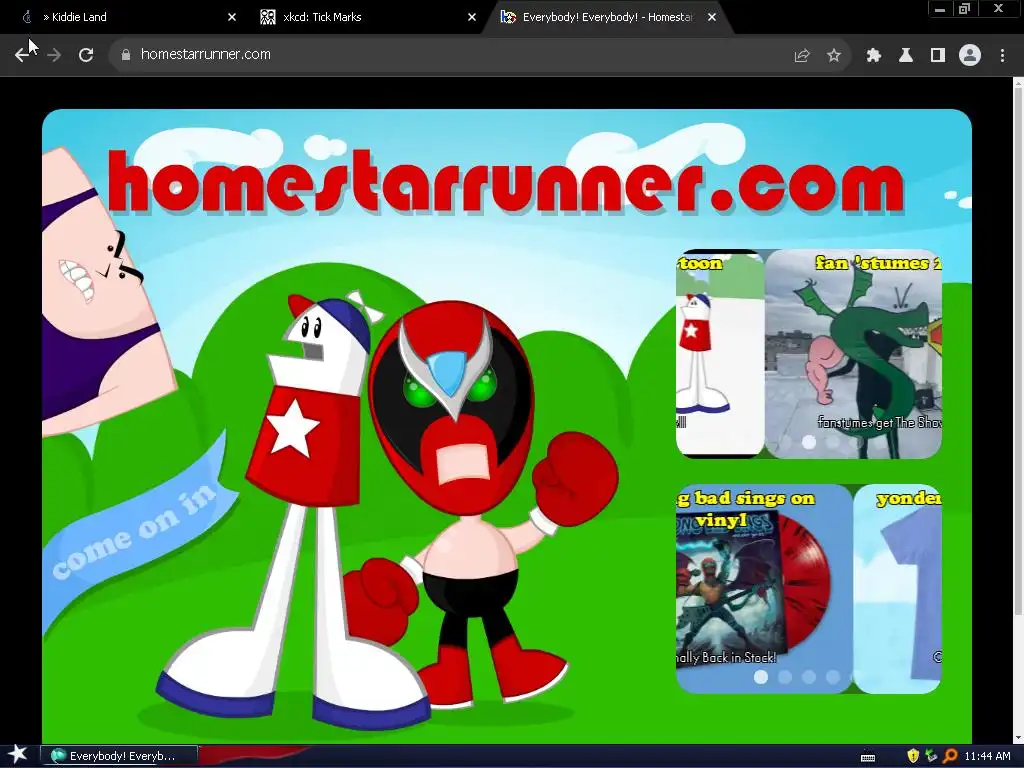
Task: Open the user profile avatar menu
Action: [970, 56]
